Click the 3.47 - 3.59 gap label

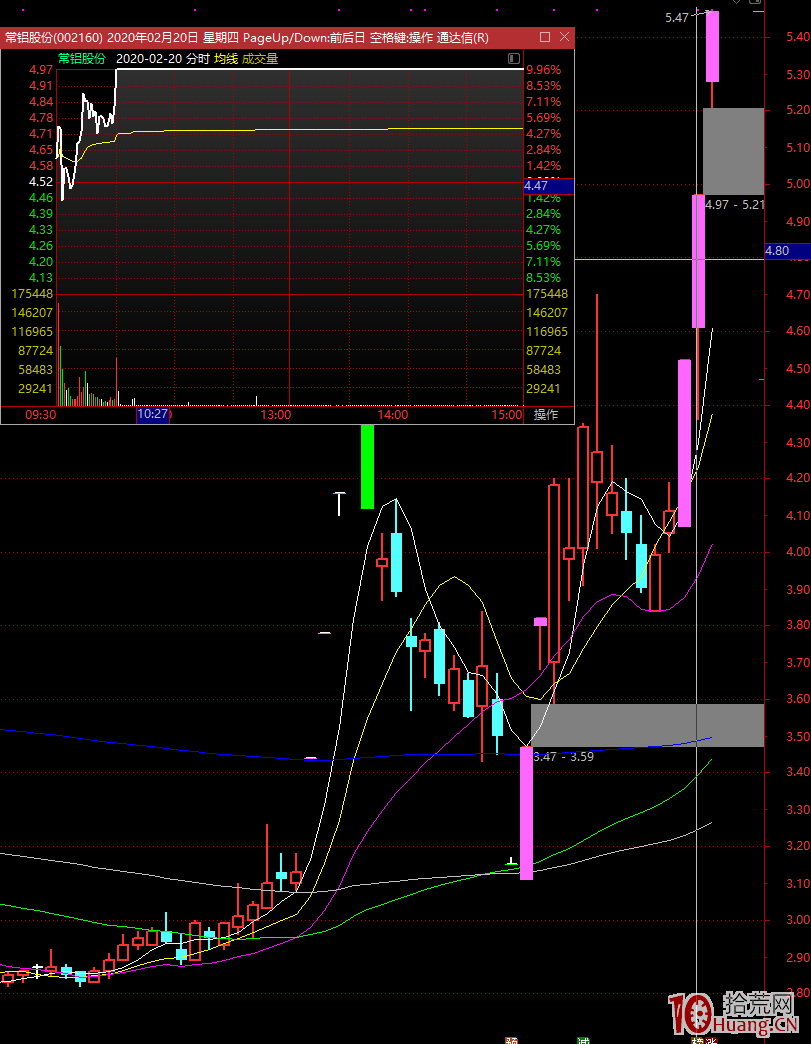(x=563, y=756)
